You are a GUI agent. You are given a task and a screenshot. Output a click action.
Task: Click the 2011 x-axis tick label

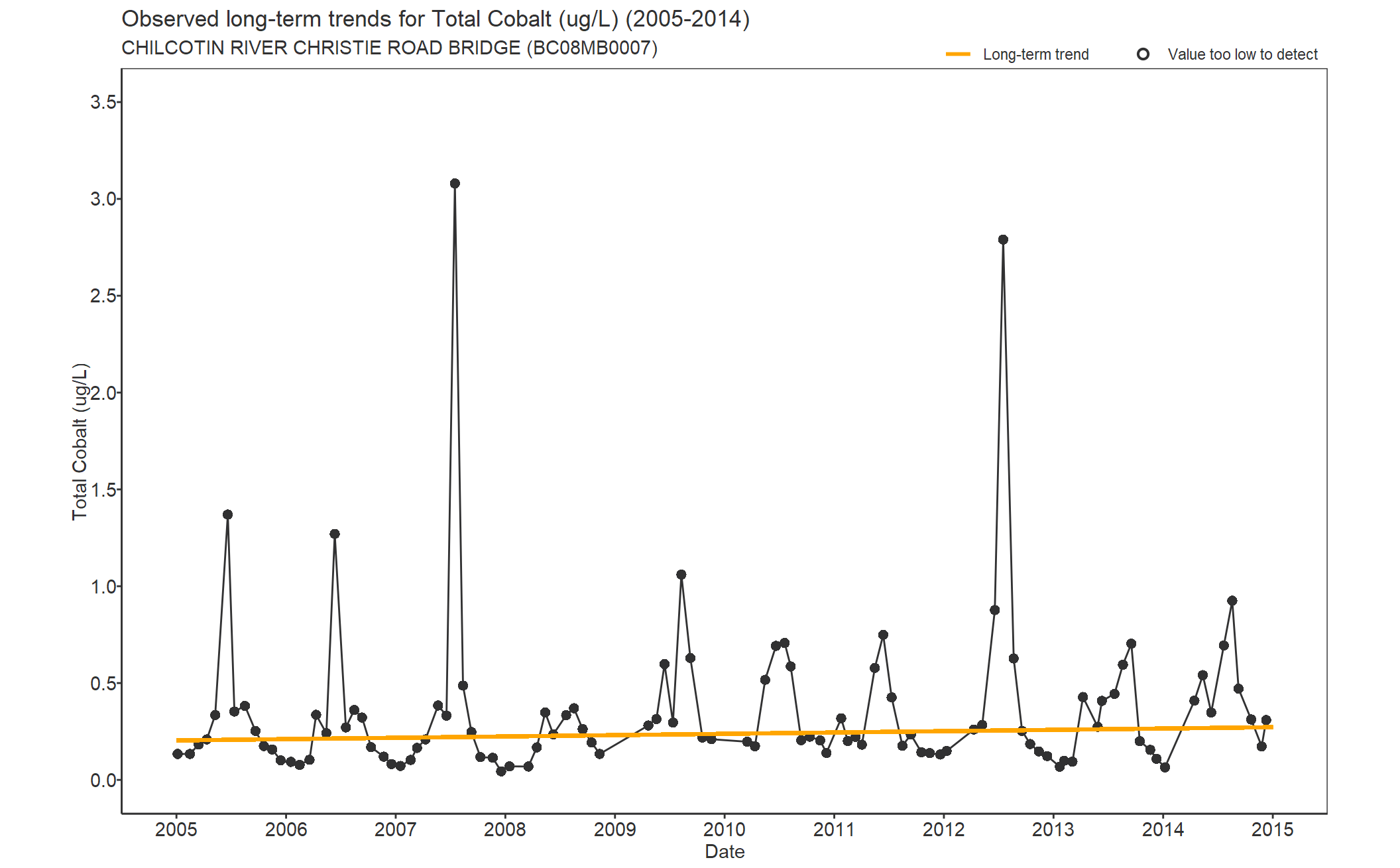pos(834,830)
